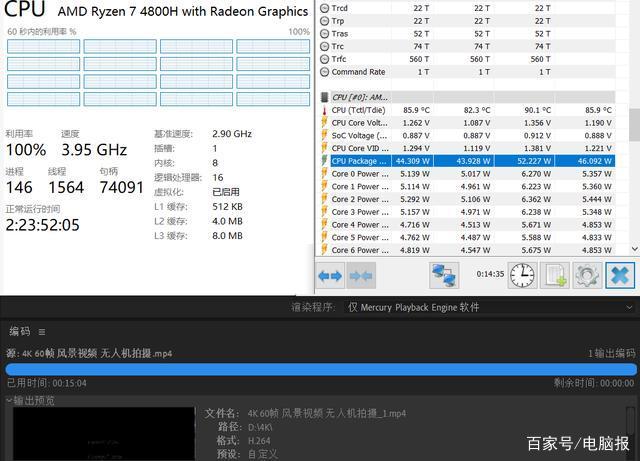
Task: Select the Core 6 Power row label
Action: click(360, 250)
